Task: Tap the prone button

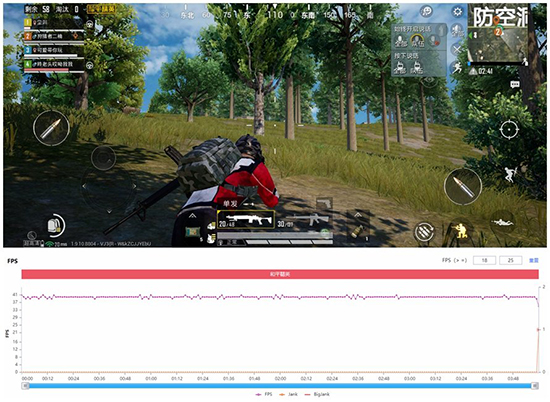Action: pyautogui.click(x=502, y=222)
